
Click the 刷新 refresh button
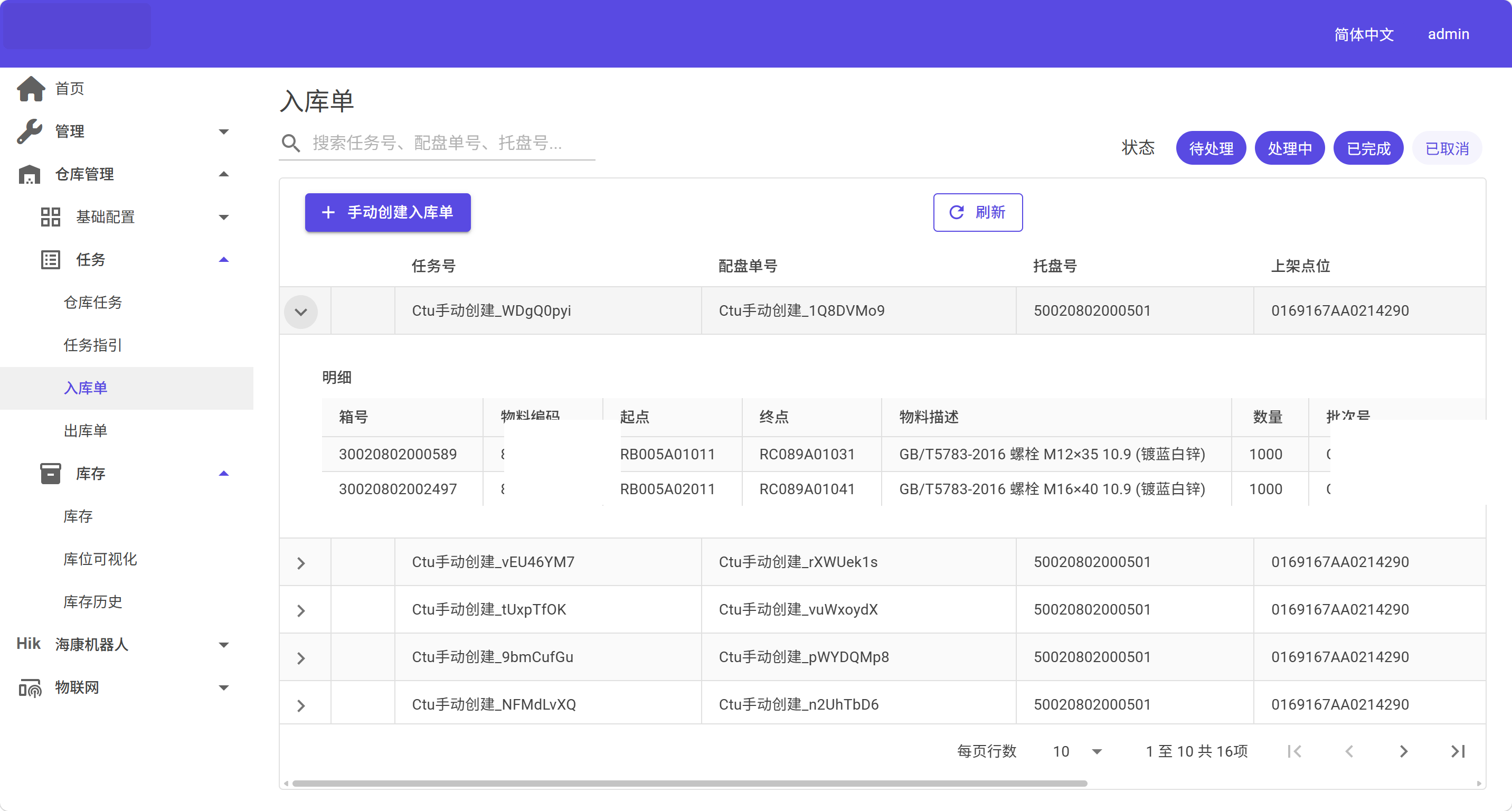978,212
